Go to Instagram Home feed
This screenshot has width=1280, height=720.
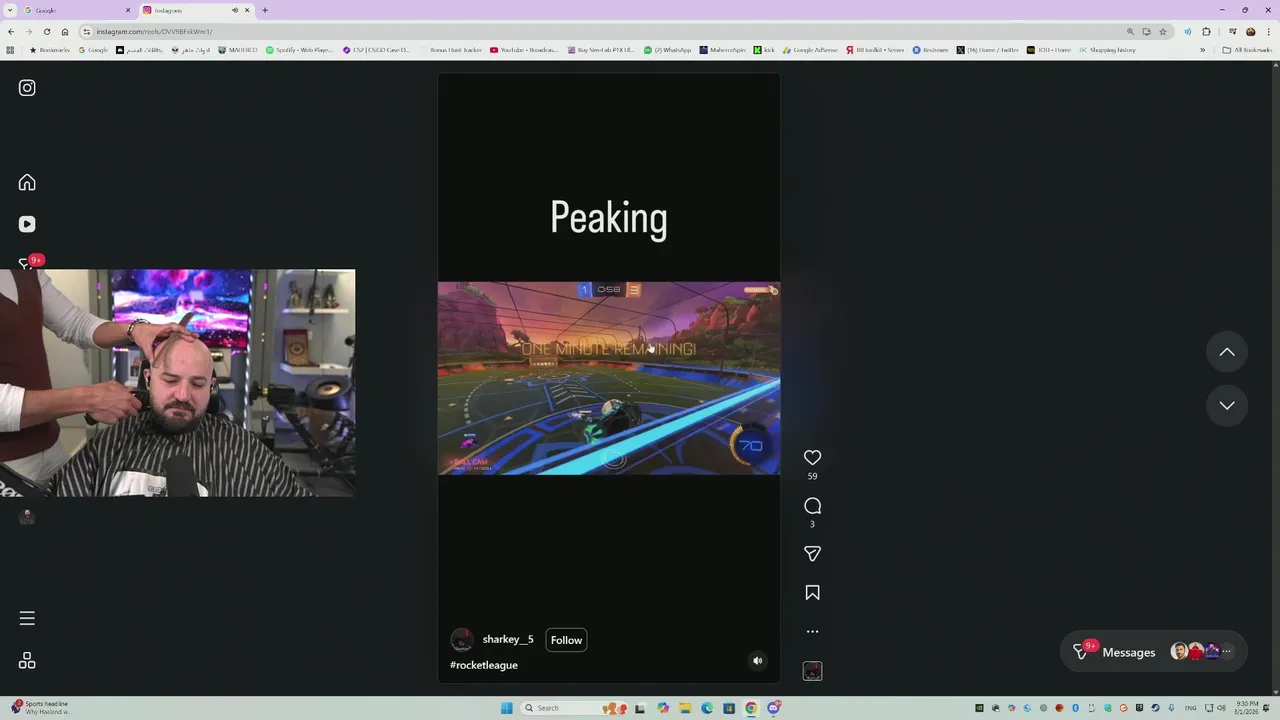click(x=27, y=182)
